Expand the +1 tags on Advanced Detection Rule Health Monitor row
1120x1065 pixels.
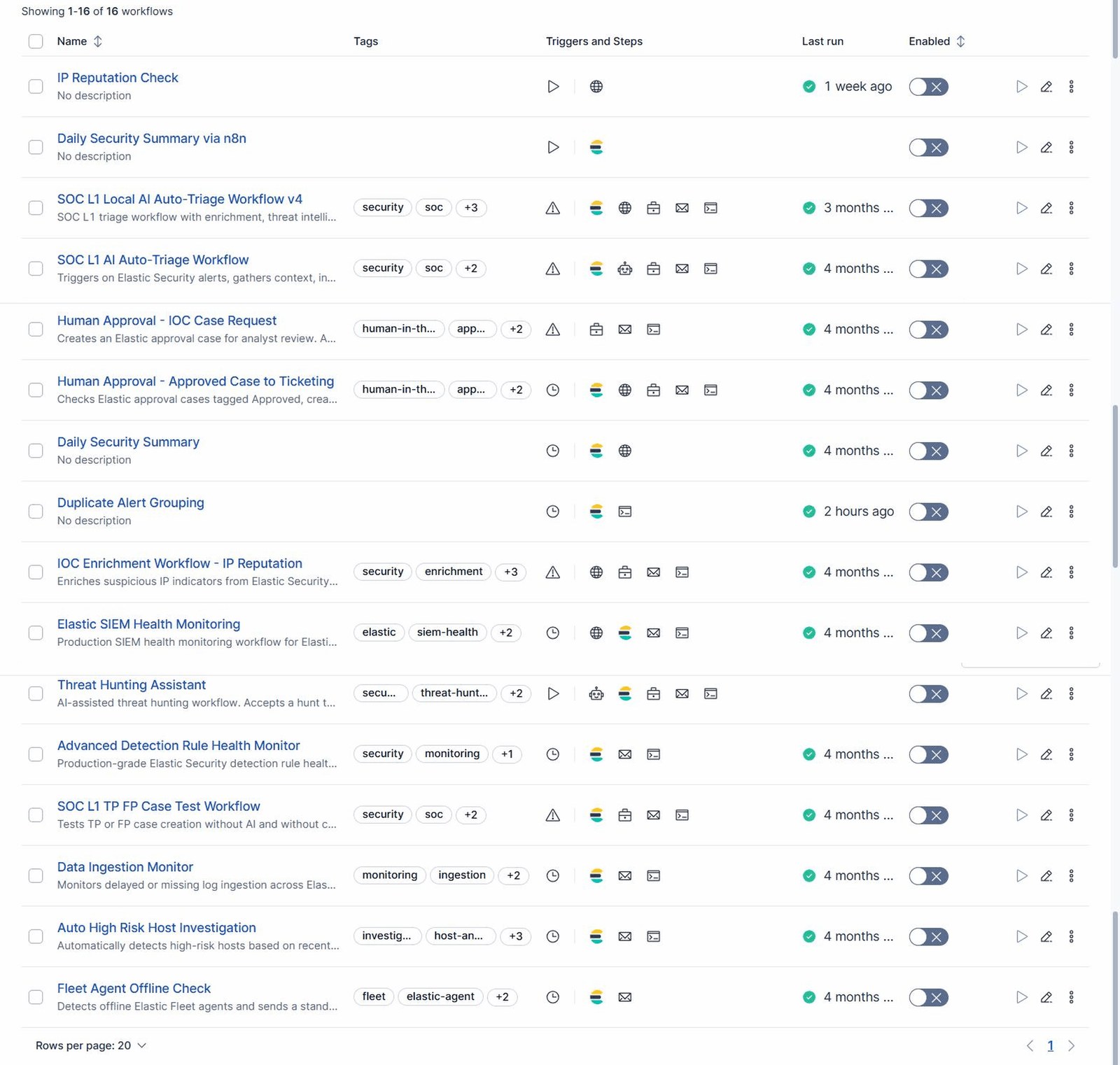(x=507, y=754)
